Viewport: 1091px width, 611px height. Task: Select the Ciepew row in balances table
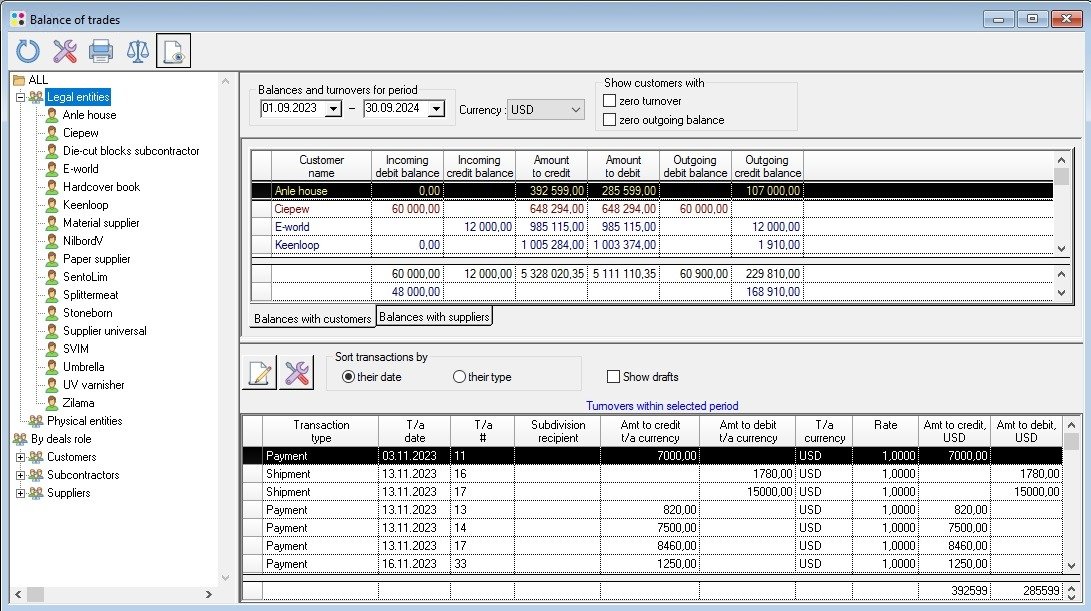pos(321,209)
